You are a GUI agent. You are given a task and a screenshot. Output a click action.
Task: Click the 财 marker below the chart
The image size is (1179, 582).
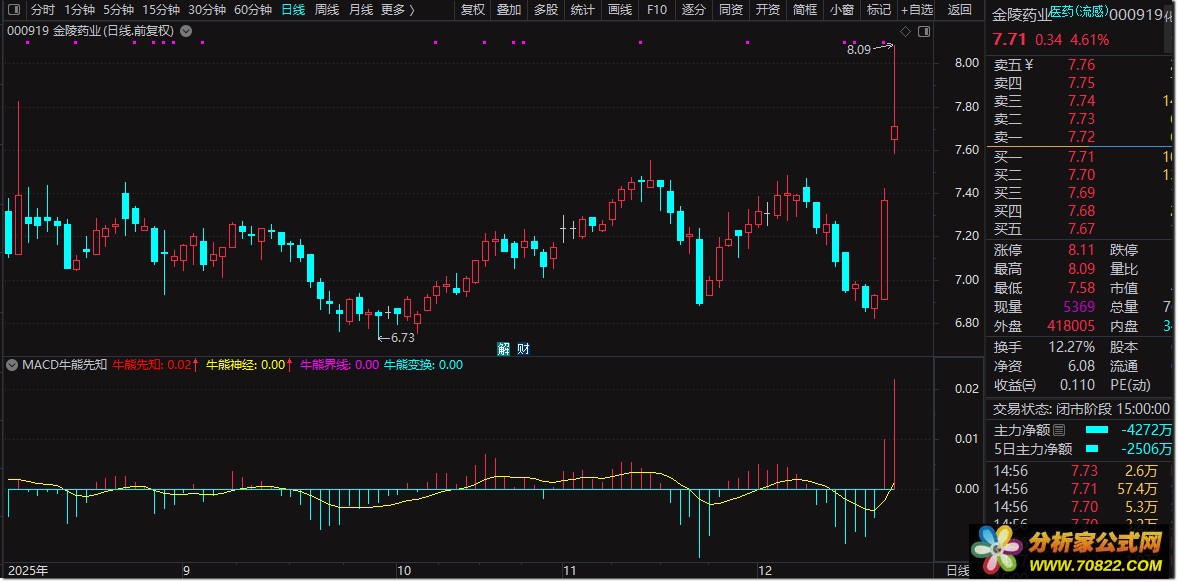pos(522,349)
